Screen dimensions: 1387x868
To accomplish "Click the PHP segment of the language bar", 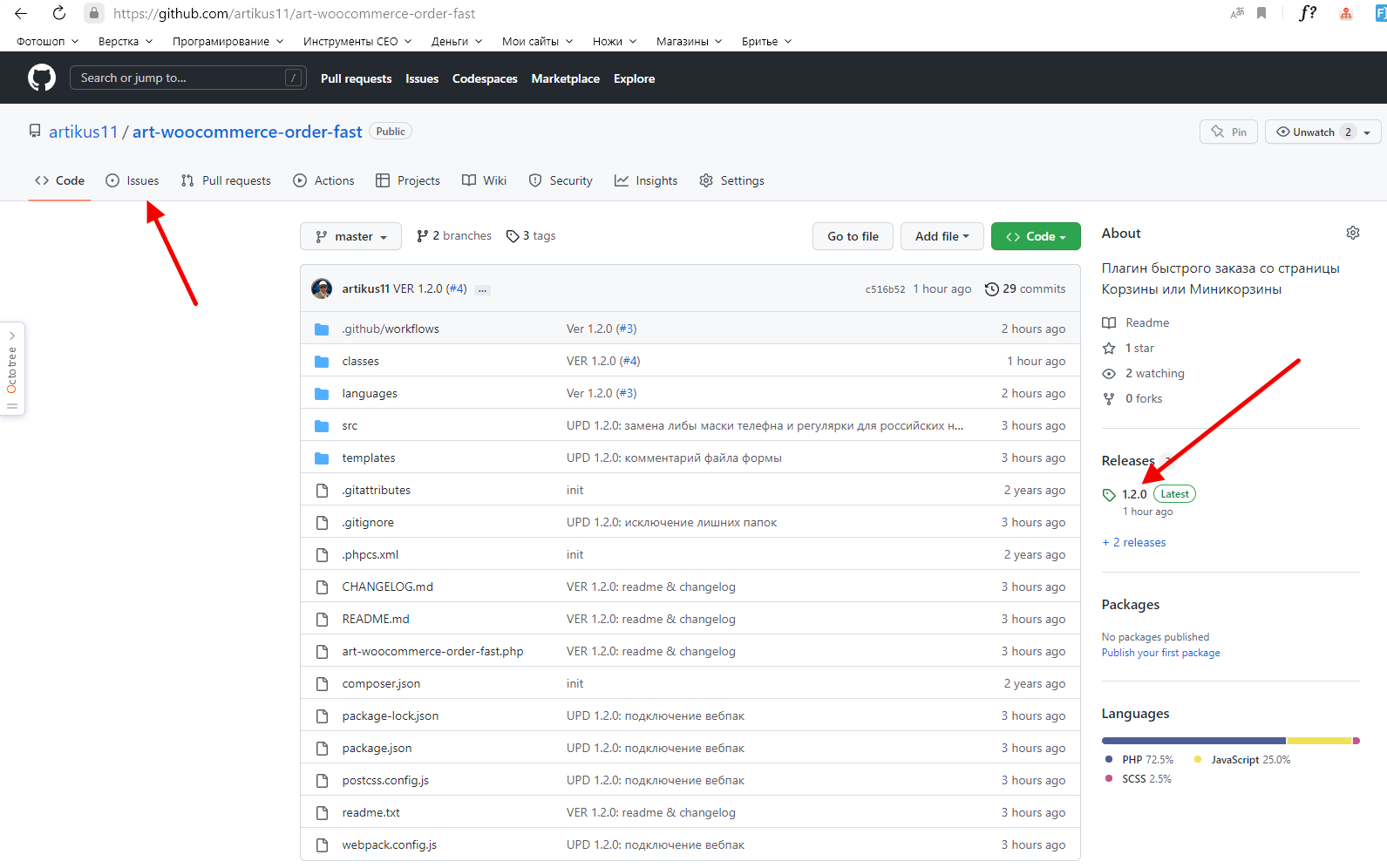I will tap(1193, 741).
